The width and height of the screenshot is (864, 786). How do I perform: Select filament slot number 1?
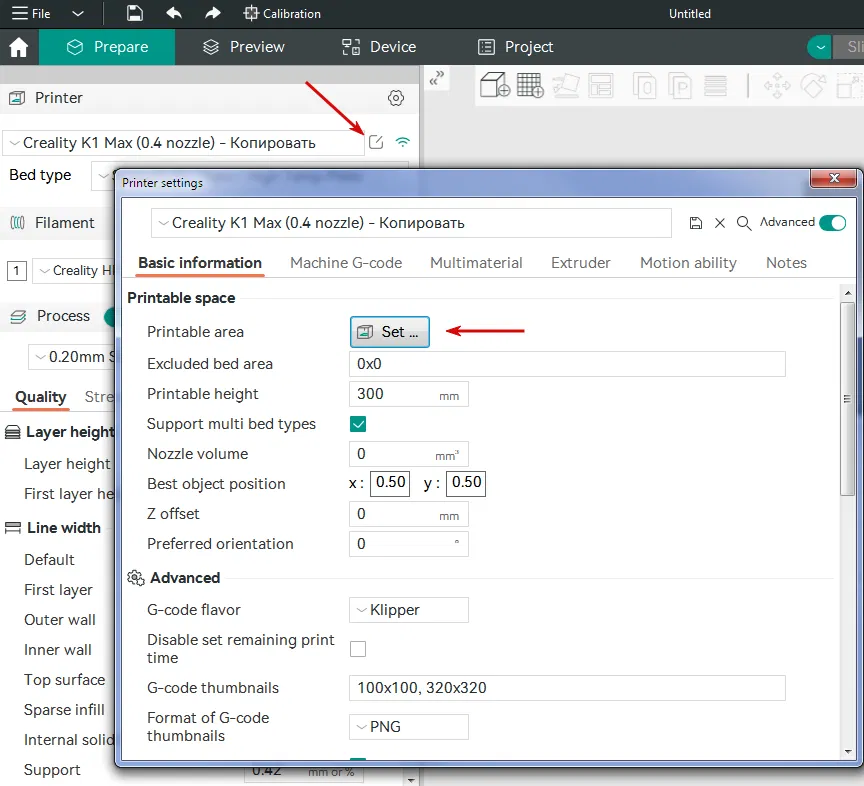(x=17, y=271)
